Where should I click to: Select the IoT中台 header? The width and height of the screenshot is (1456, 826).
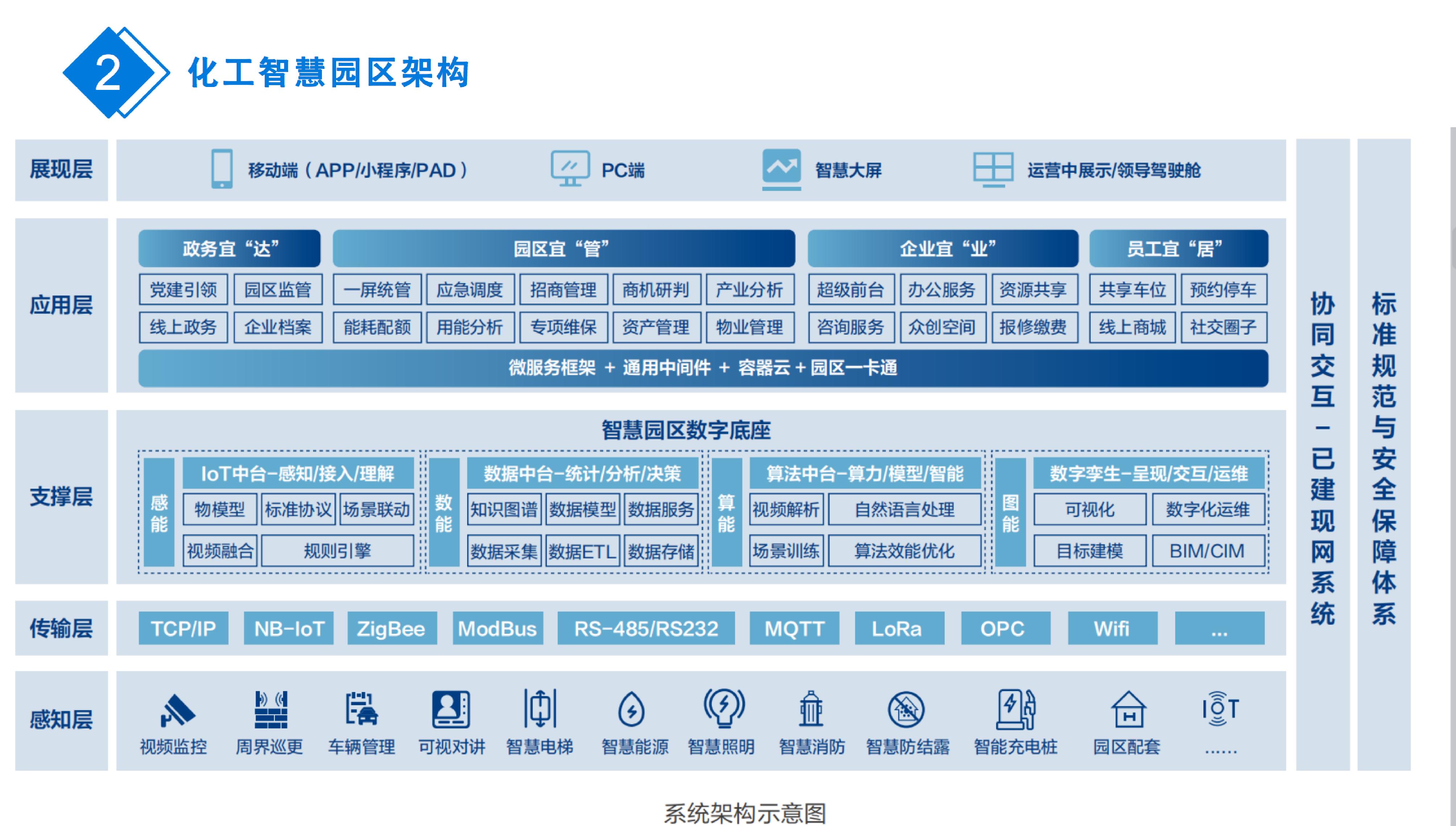298,473
